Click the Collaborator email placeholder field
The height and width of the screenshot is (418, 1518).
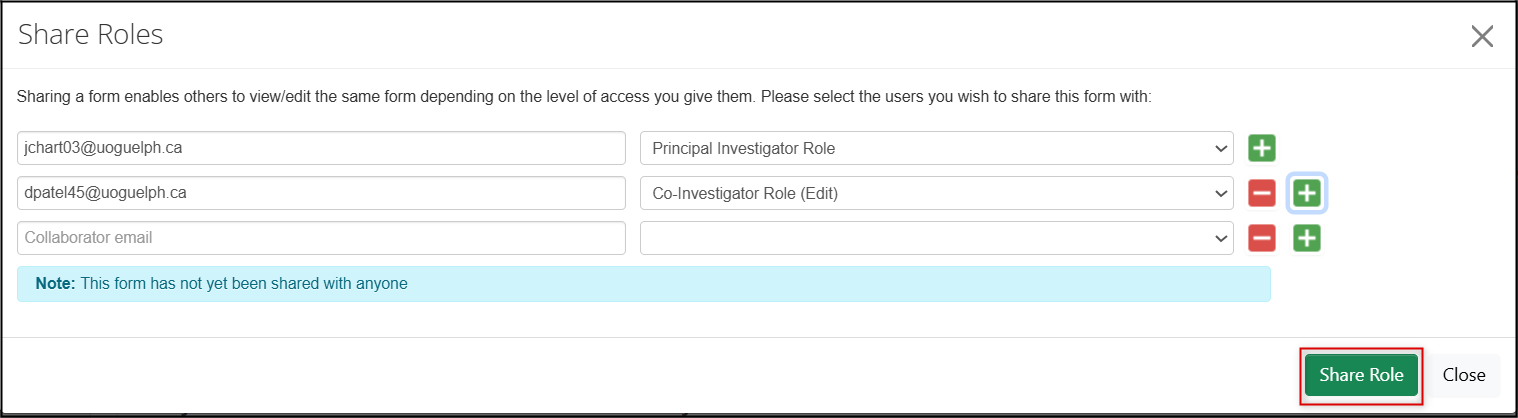click(x=321, y=238)
